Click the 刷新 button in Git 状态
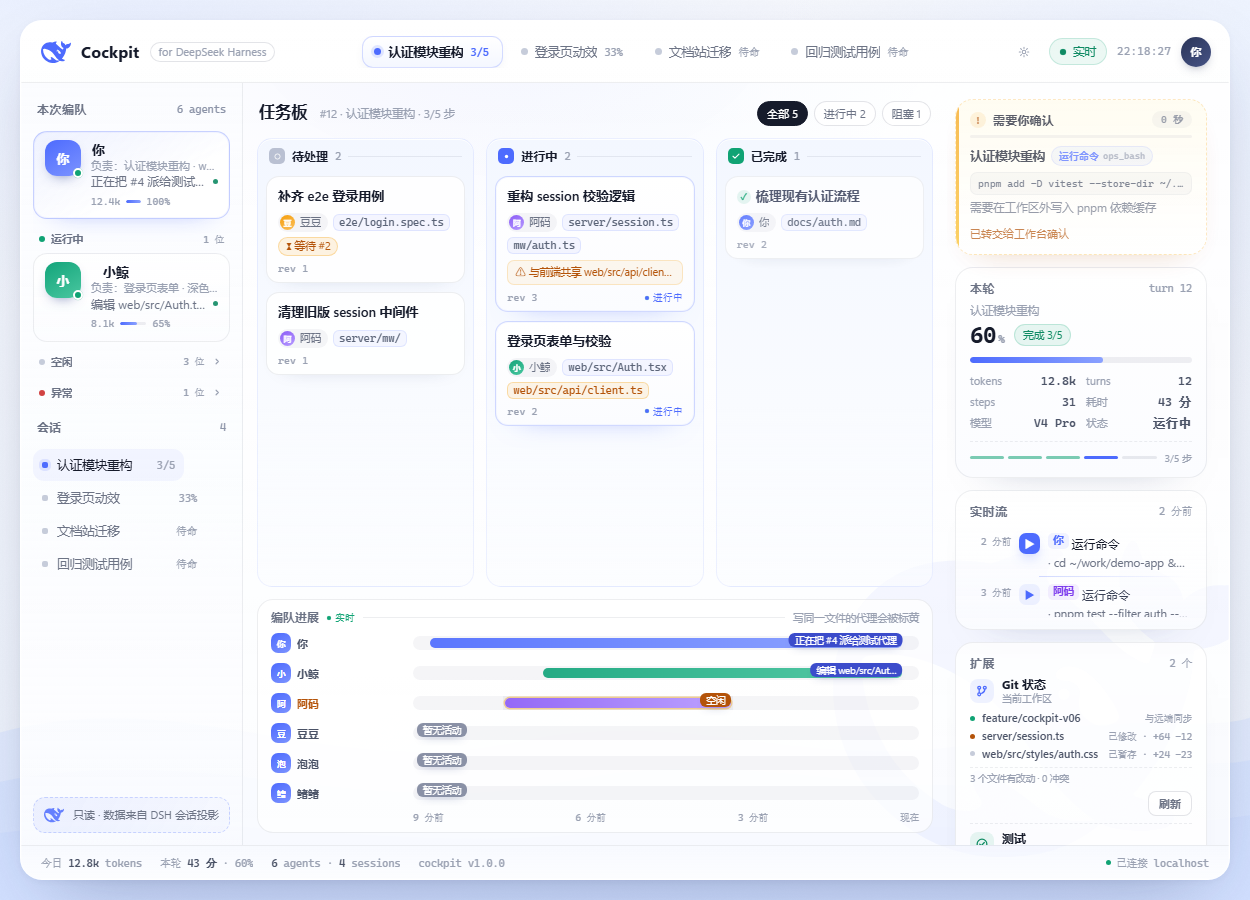The image size is (1250, 900). [1170, 804]
